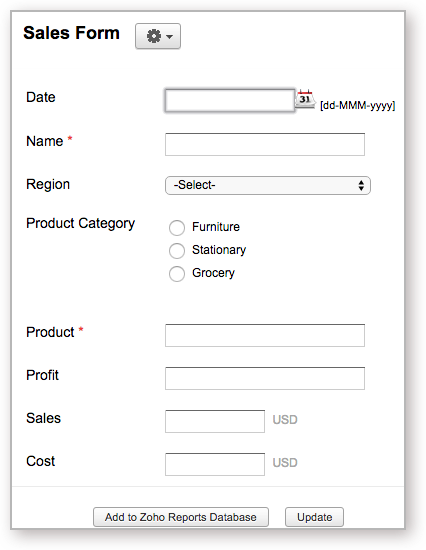
Task: Open the calendar date picker icon
Action: [x=305, y=99]
